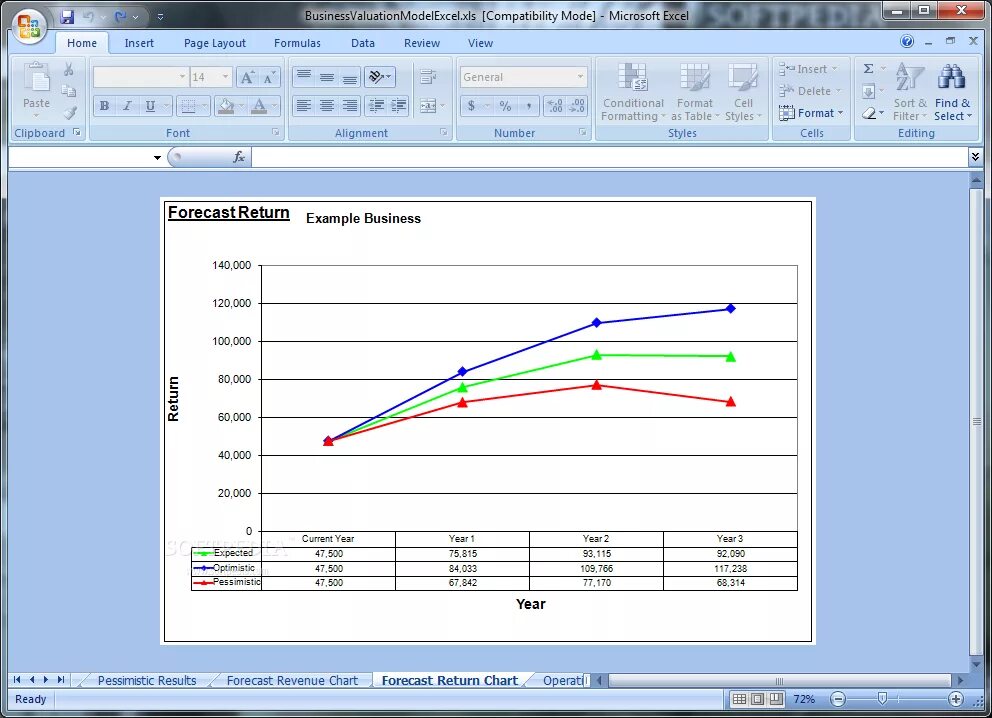The image size is (992, 718).
Task: Click the zoom slider handle
Action: click(x=882, y=699)
